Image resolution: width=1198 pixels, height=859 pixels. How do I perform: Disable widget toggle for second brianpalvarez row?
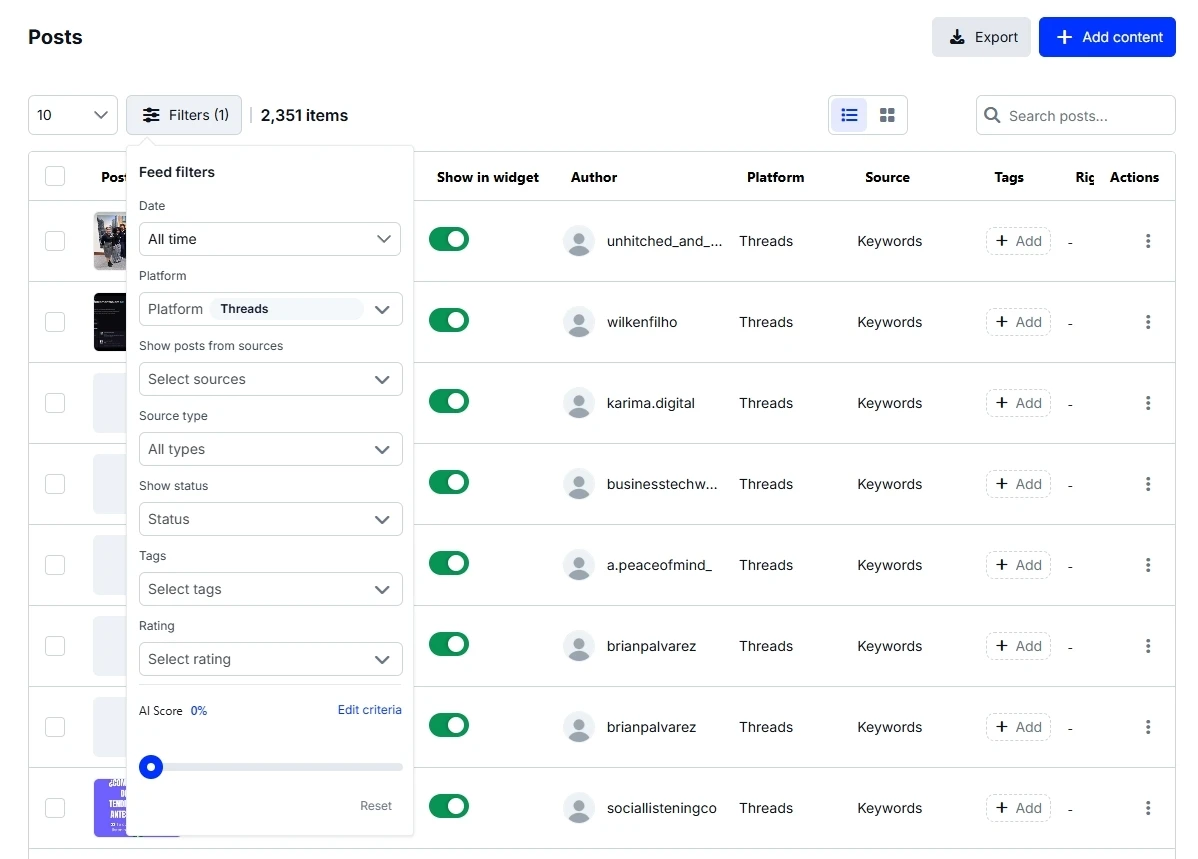(448, 725)
